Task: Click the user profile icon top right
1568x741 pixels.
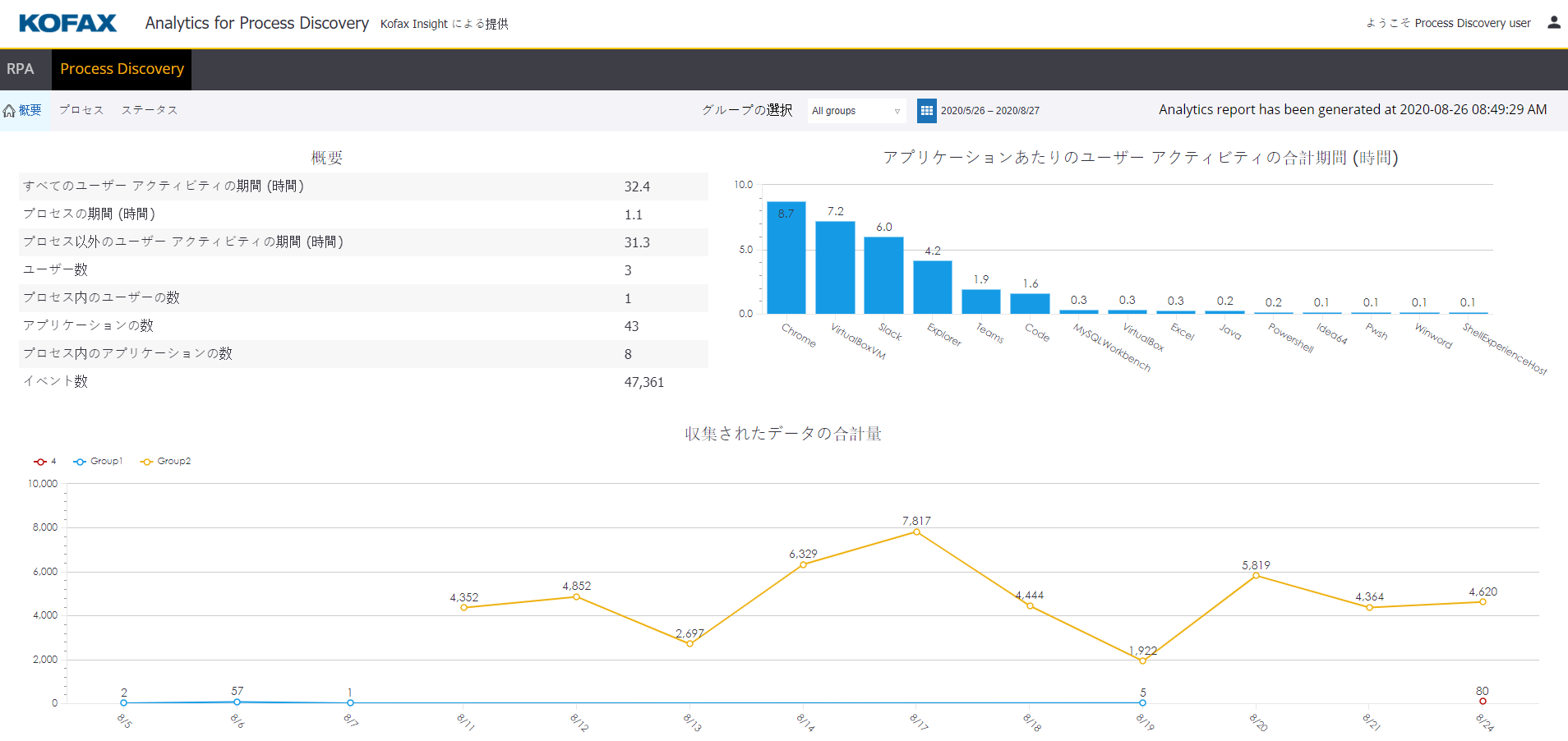Action: coord(1553,22)
